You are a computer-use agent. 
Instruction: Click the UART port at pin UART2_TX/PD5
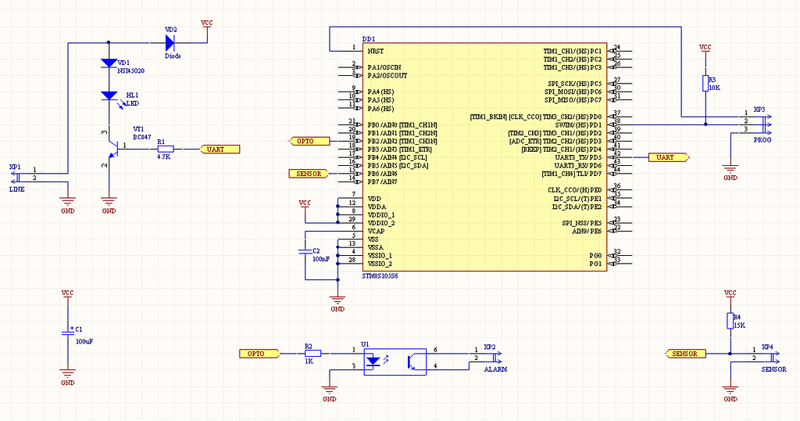669,157
